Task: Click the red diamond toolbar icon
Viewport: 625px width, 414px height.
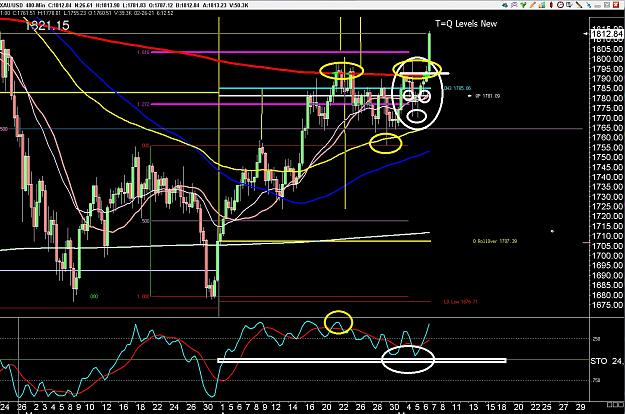Action: 551,5
